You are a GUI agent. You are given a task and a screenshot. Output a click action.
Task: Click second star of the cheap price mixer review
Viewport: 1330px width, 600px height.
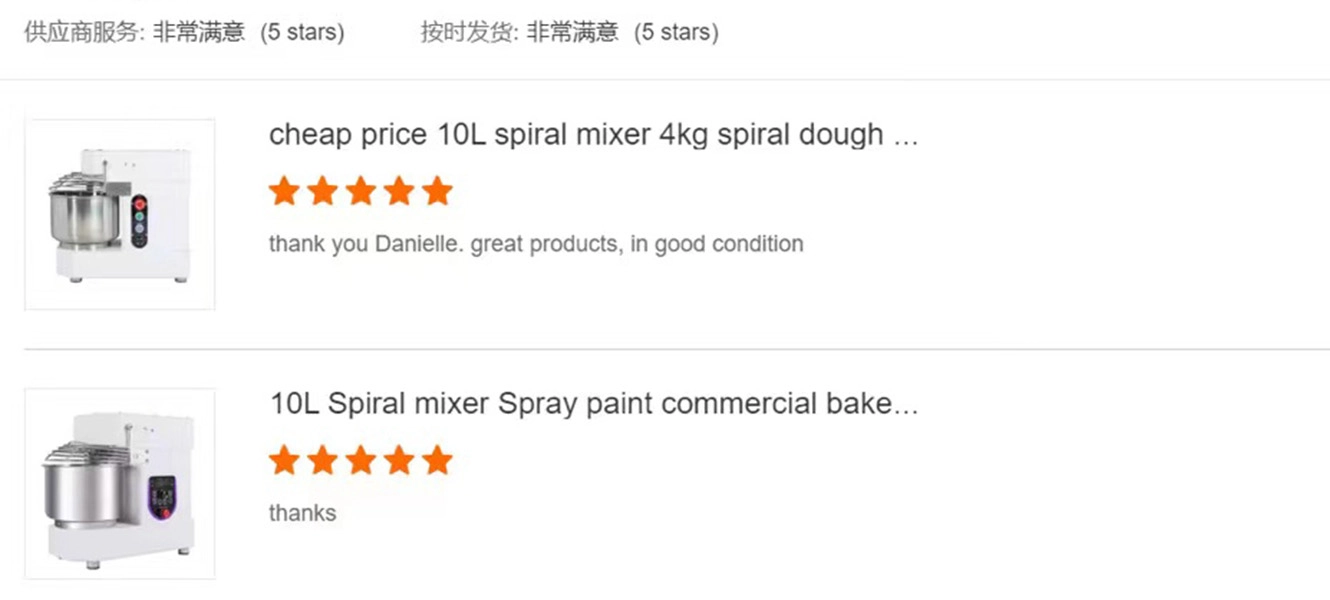coord(322,190)
